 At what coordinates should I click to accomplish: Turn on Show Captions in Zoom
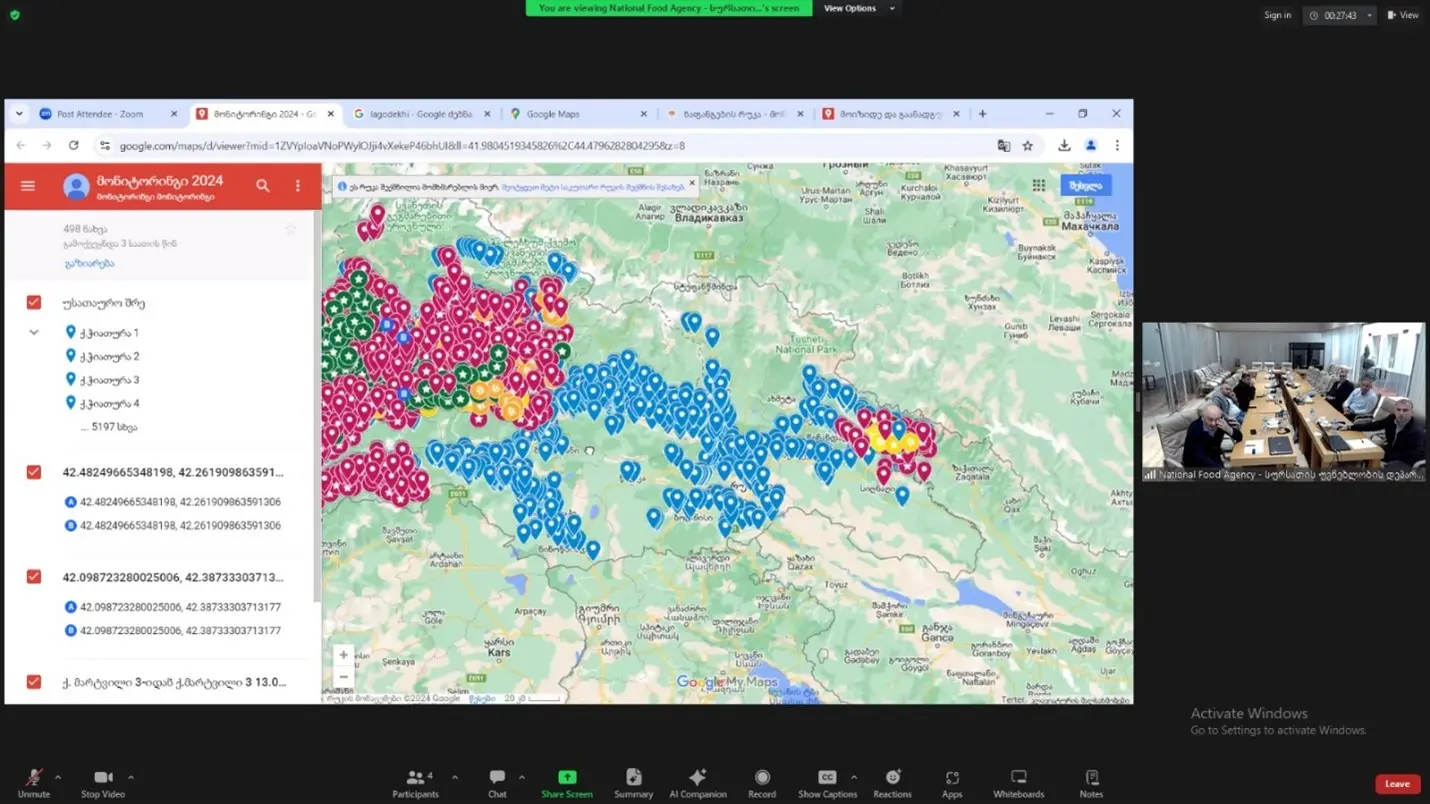[827, 784]
